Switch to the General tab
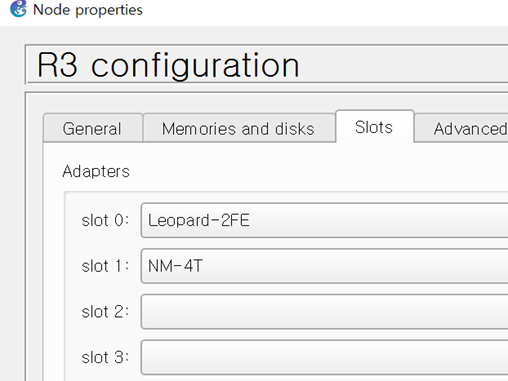The image size is (508, 381). [93, 128]
